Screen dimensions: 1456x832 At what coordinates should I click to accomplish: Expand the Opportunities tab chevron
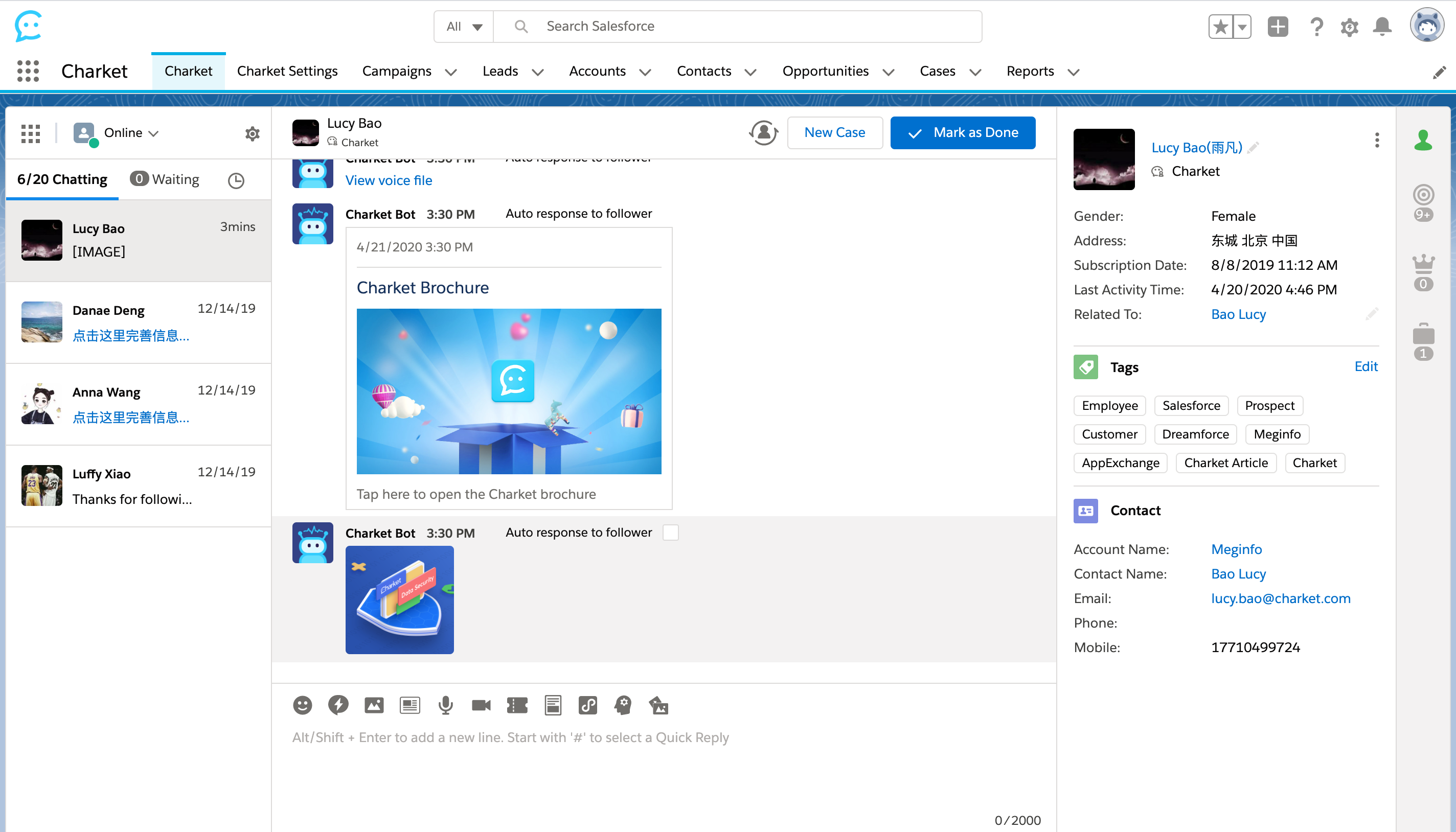pyautogui.click(x=889, y=72)
